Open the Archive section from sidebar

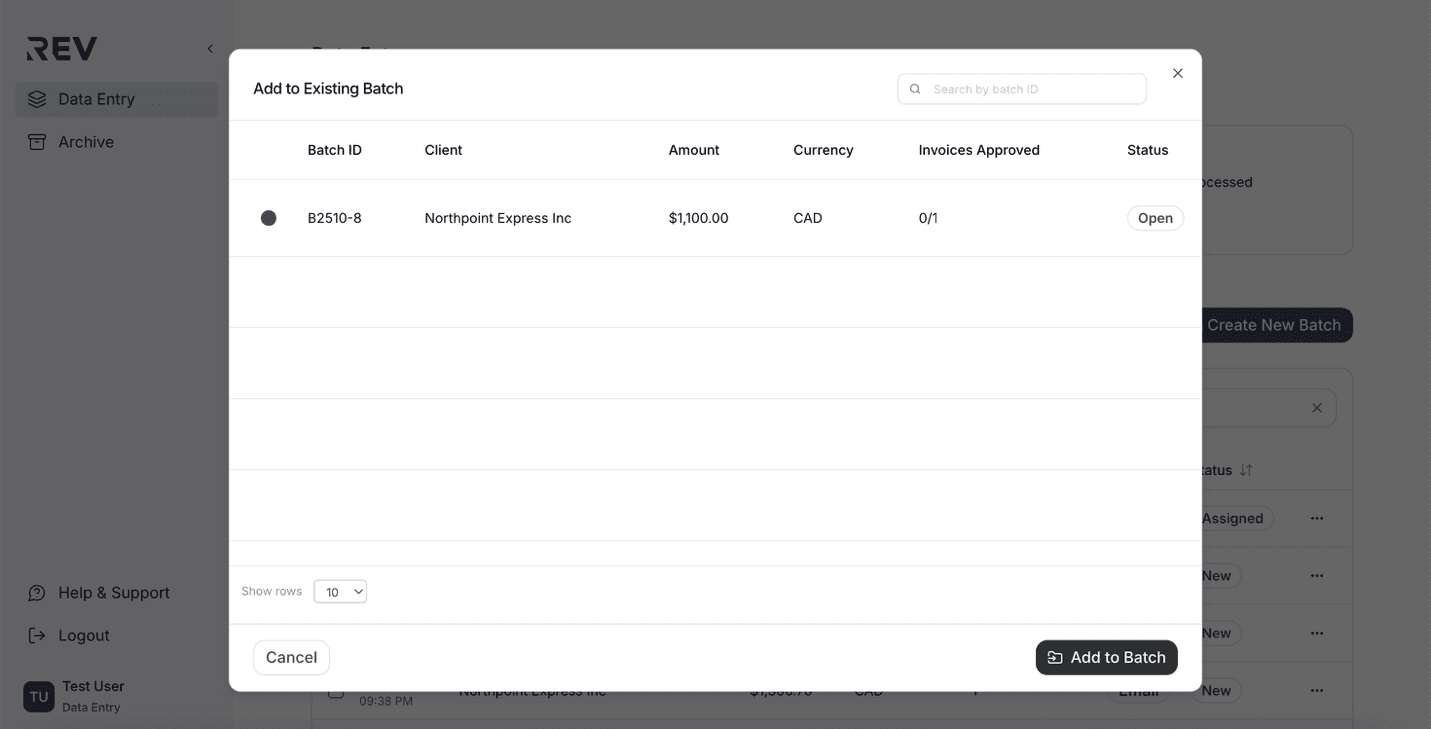tap(36, 141)
